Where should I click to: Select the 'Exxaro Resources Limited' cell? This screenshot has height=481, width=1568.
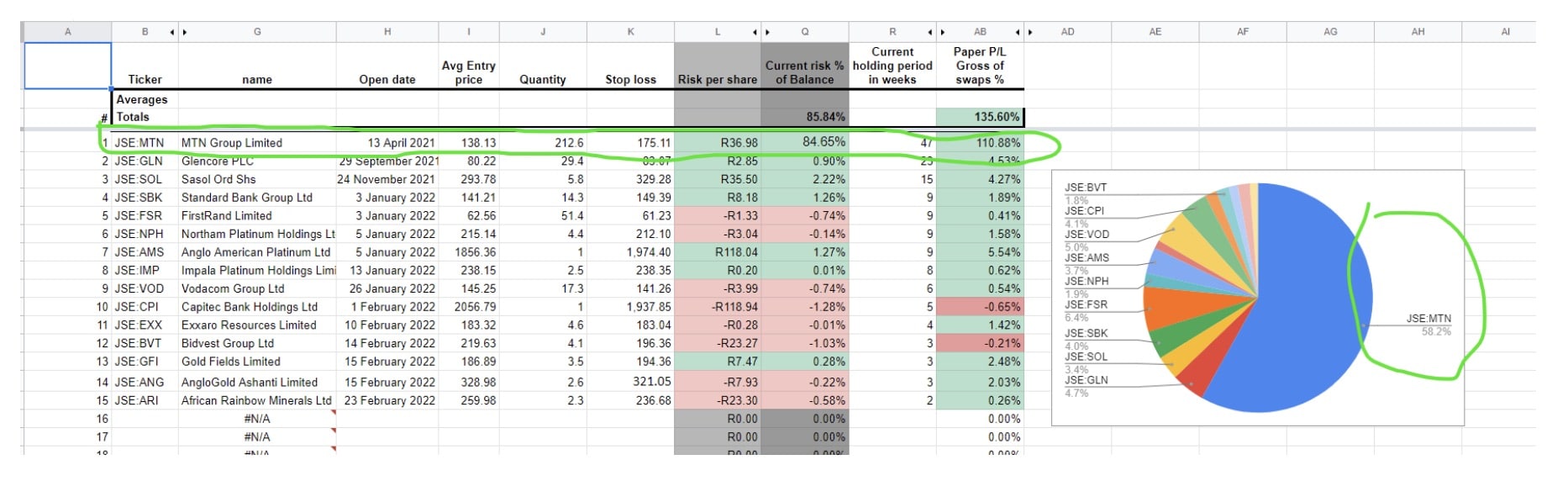pyautogui.click(x=257, y=325)
